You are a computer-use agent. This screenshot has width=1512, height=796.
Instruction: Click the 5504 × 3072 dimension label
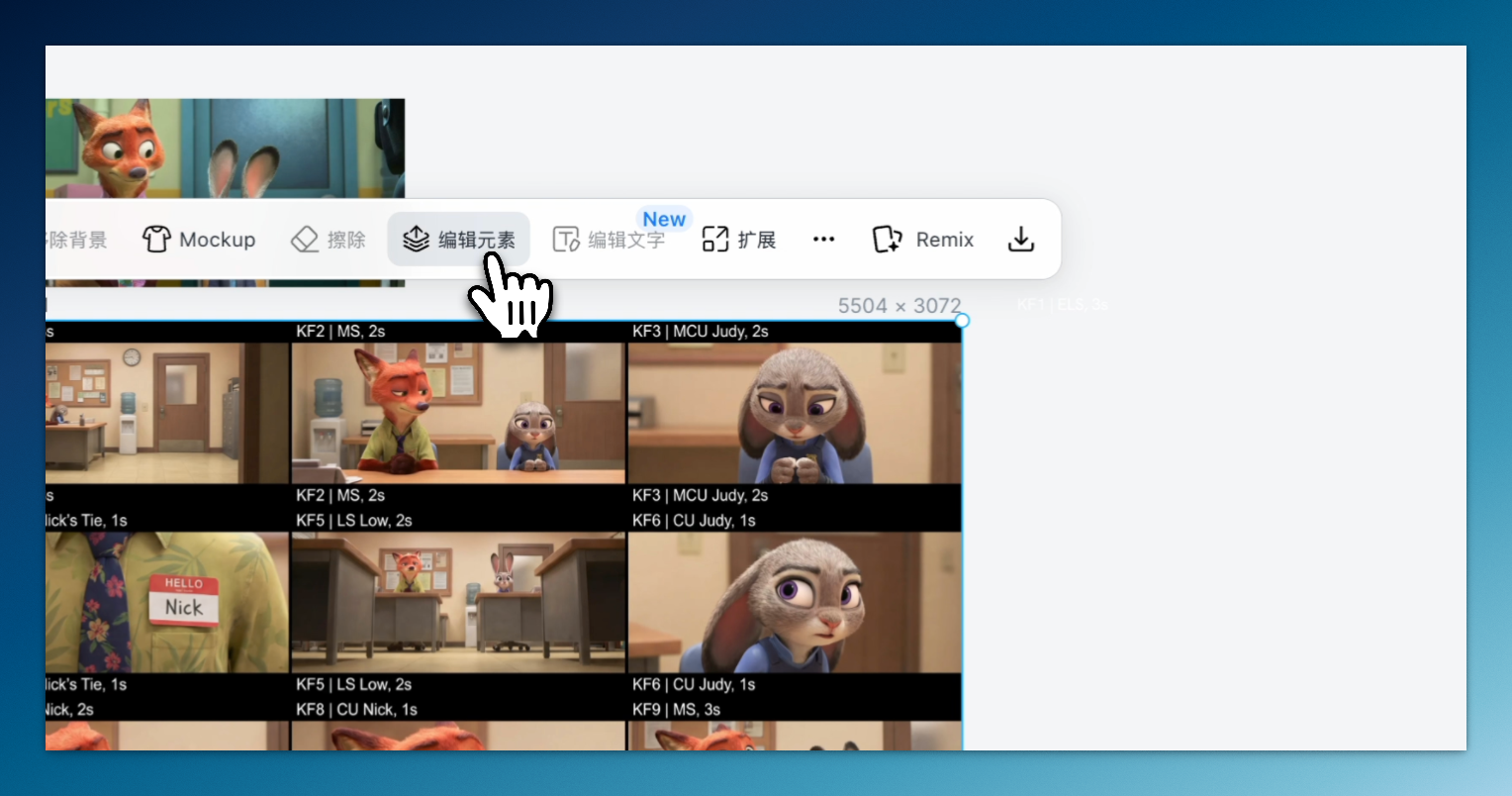click(x=898, y=306)
